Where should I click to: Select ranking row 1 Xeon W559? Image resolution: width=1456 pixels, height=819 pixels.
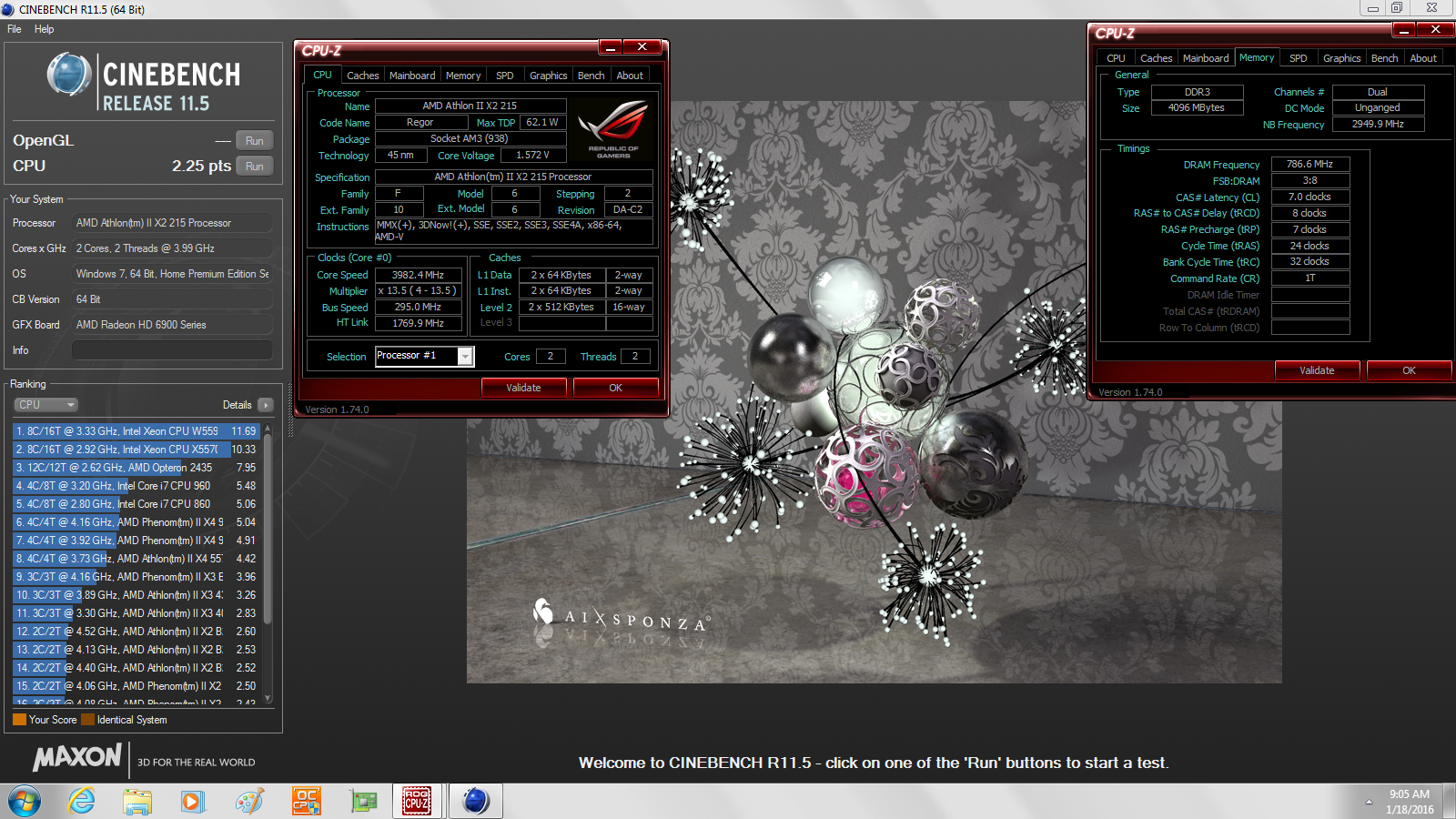(136, 431)
